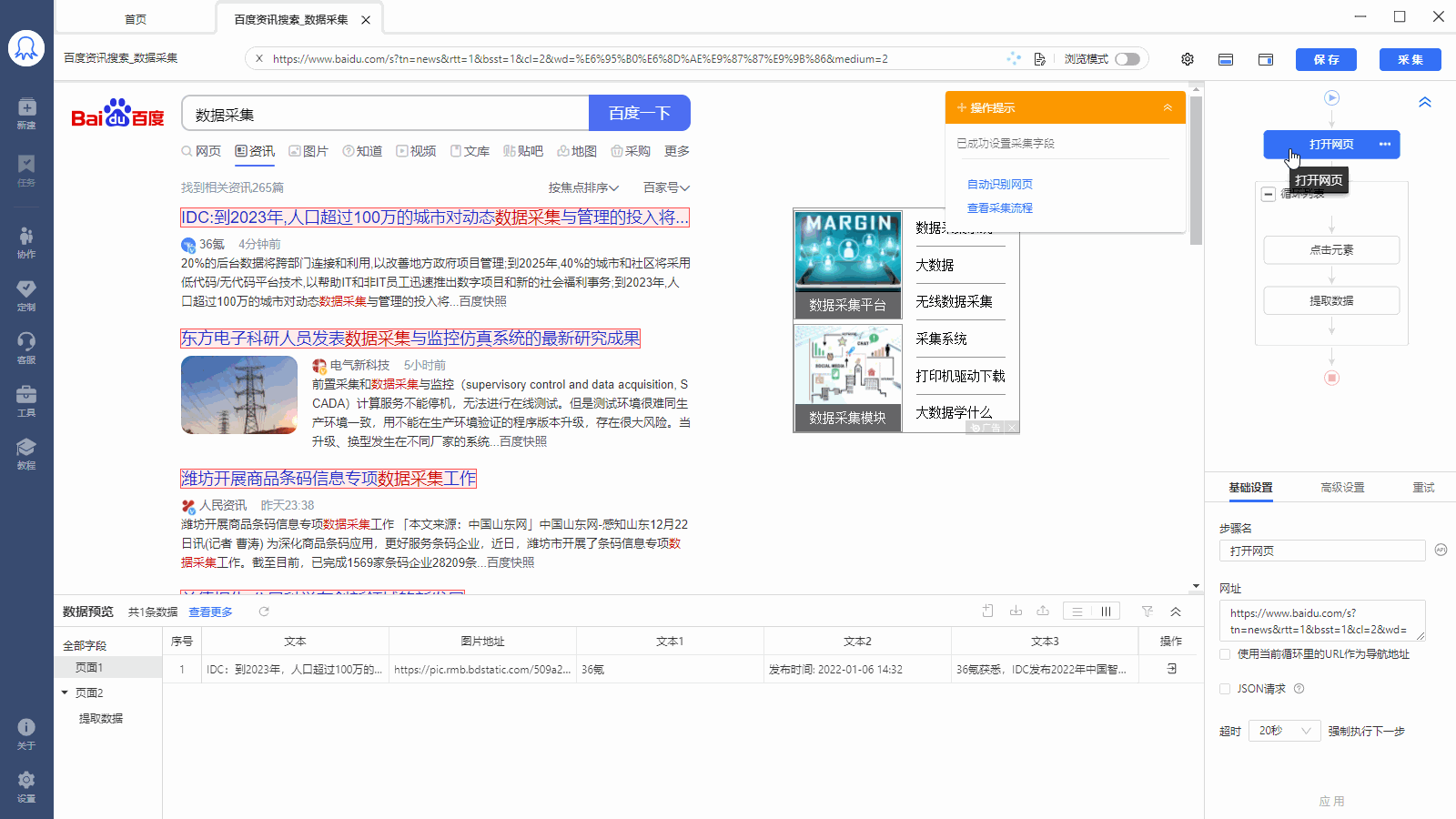The image size is (1456, 819).
Task: Switch to 重试 tab
Action: coord(1423,488)
